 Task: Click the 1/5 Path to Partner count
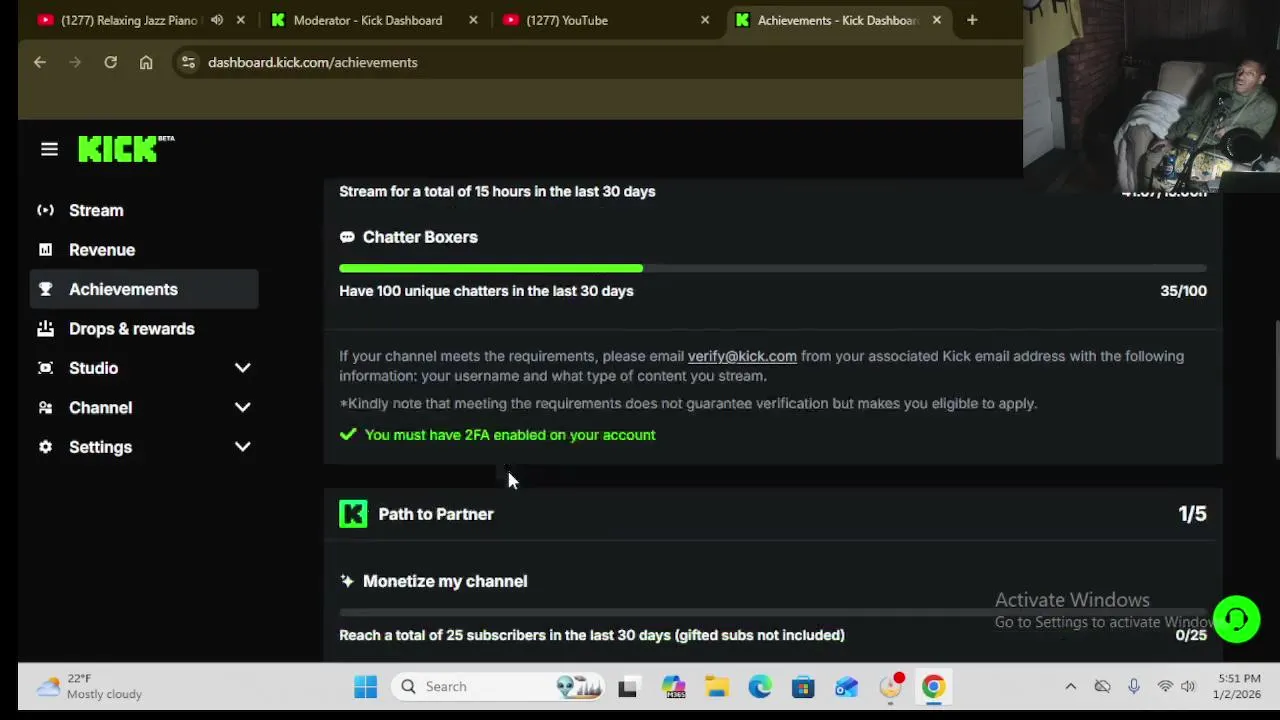tap(1192, 514)
